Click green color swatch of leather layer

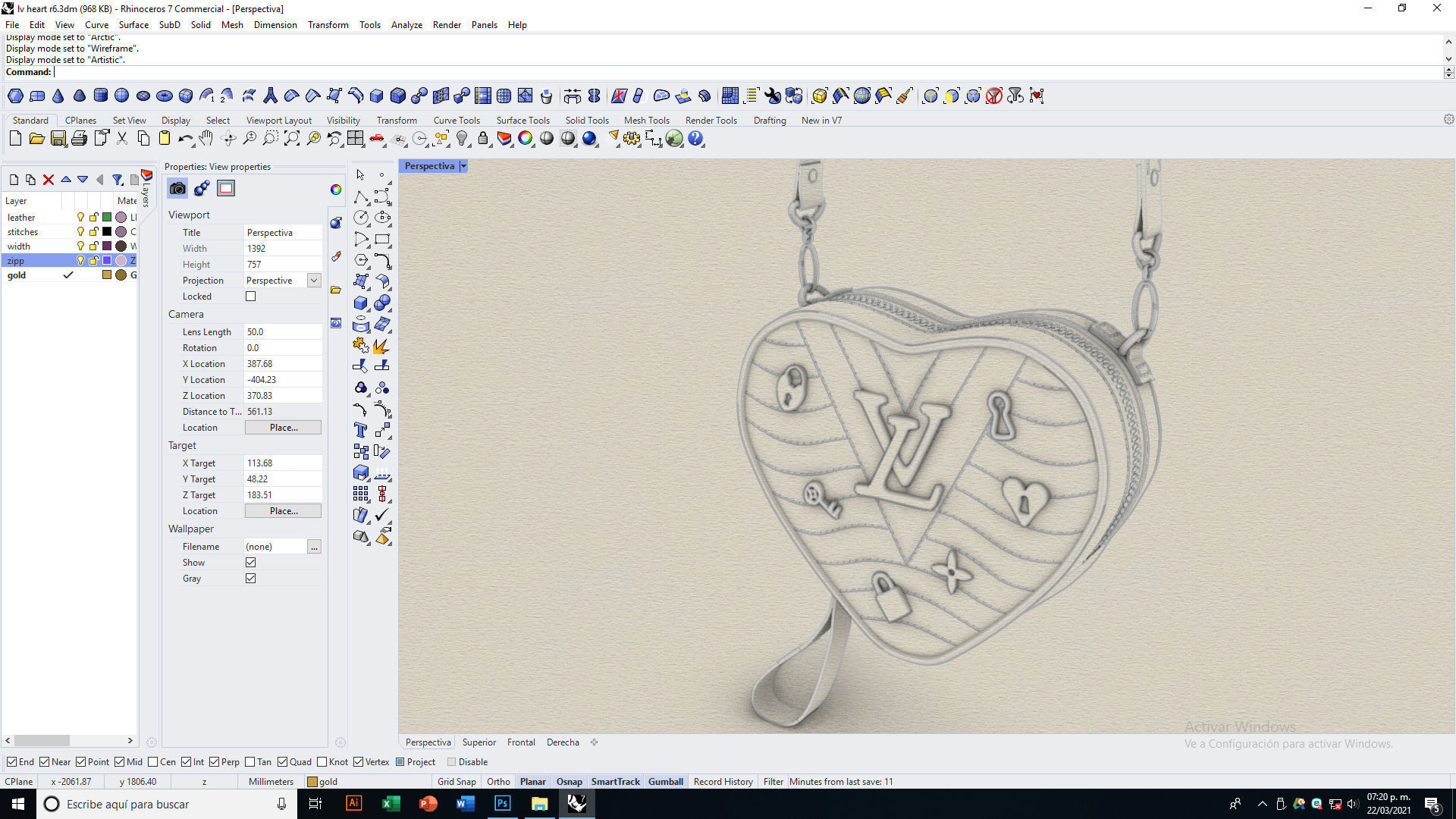[107, 218]
